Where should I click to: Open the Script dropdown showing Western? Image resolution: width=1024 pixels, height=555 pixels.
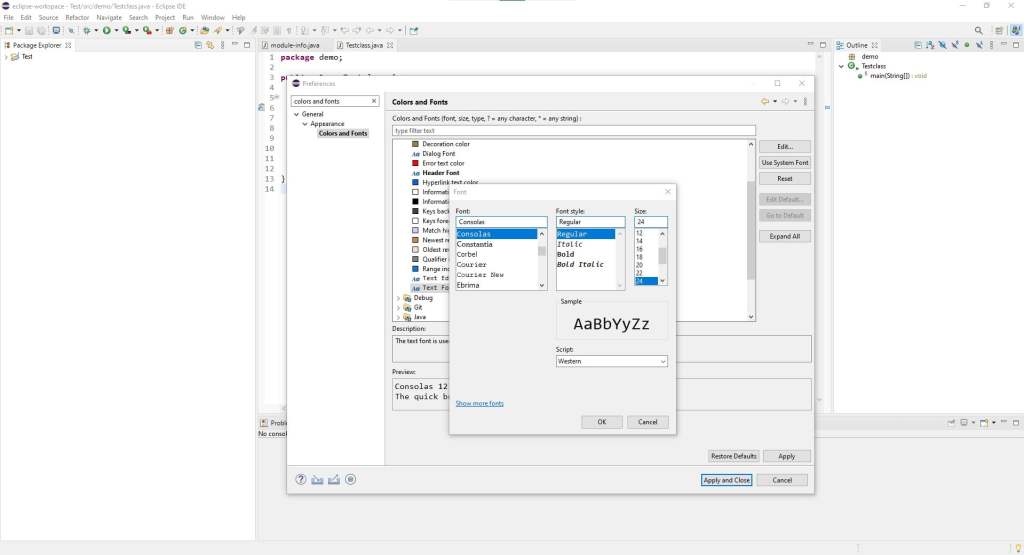(611, 361)
